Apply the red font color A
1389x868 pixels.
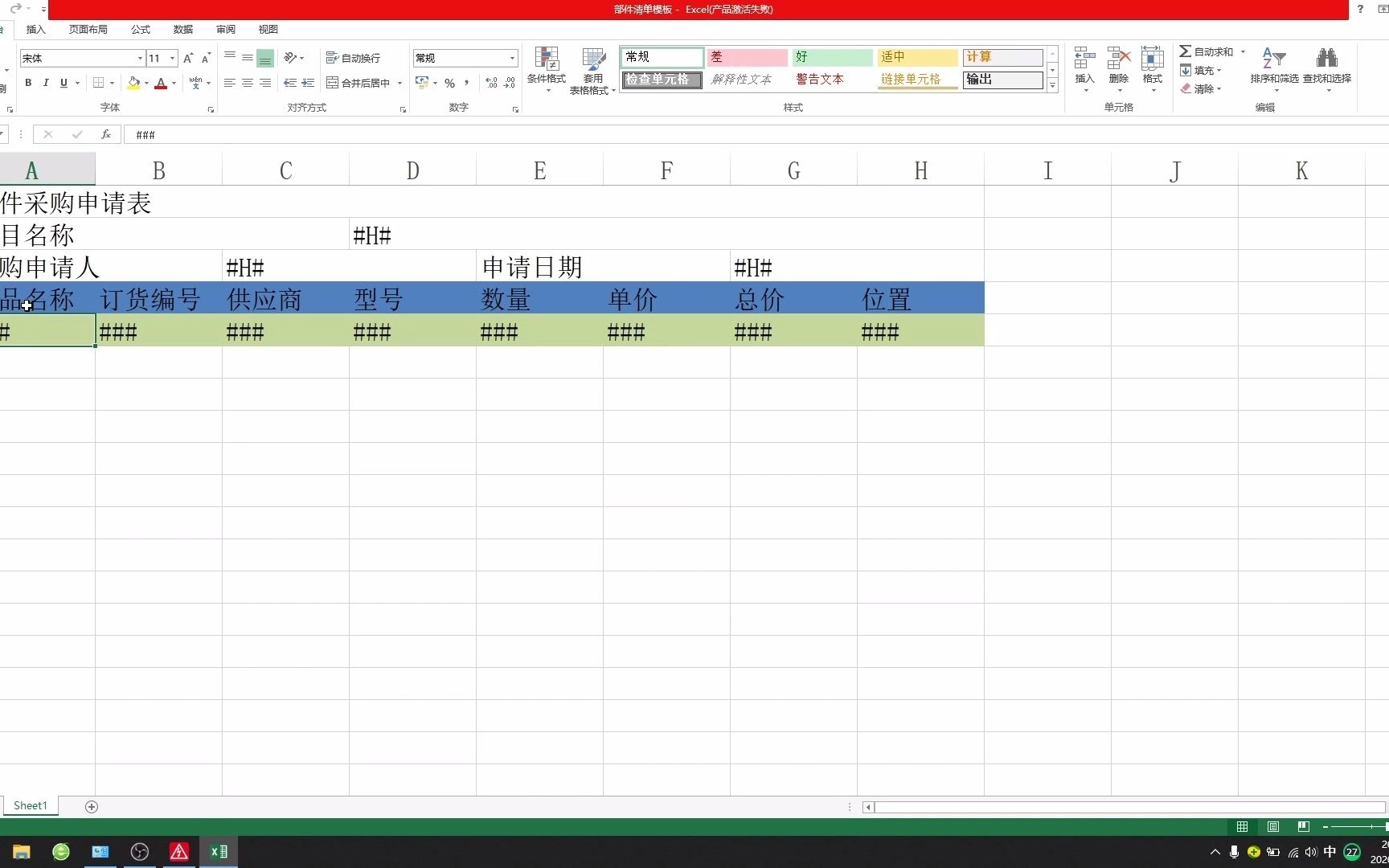click(161, 83)
